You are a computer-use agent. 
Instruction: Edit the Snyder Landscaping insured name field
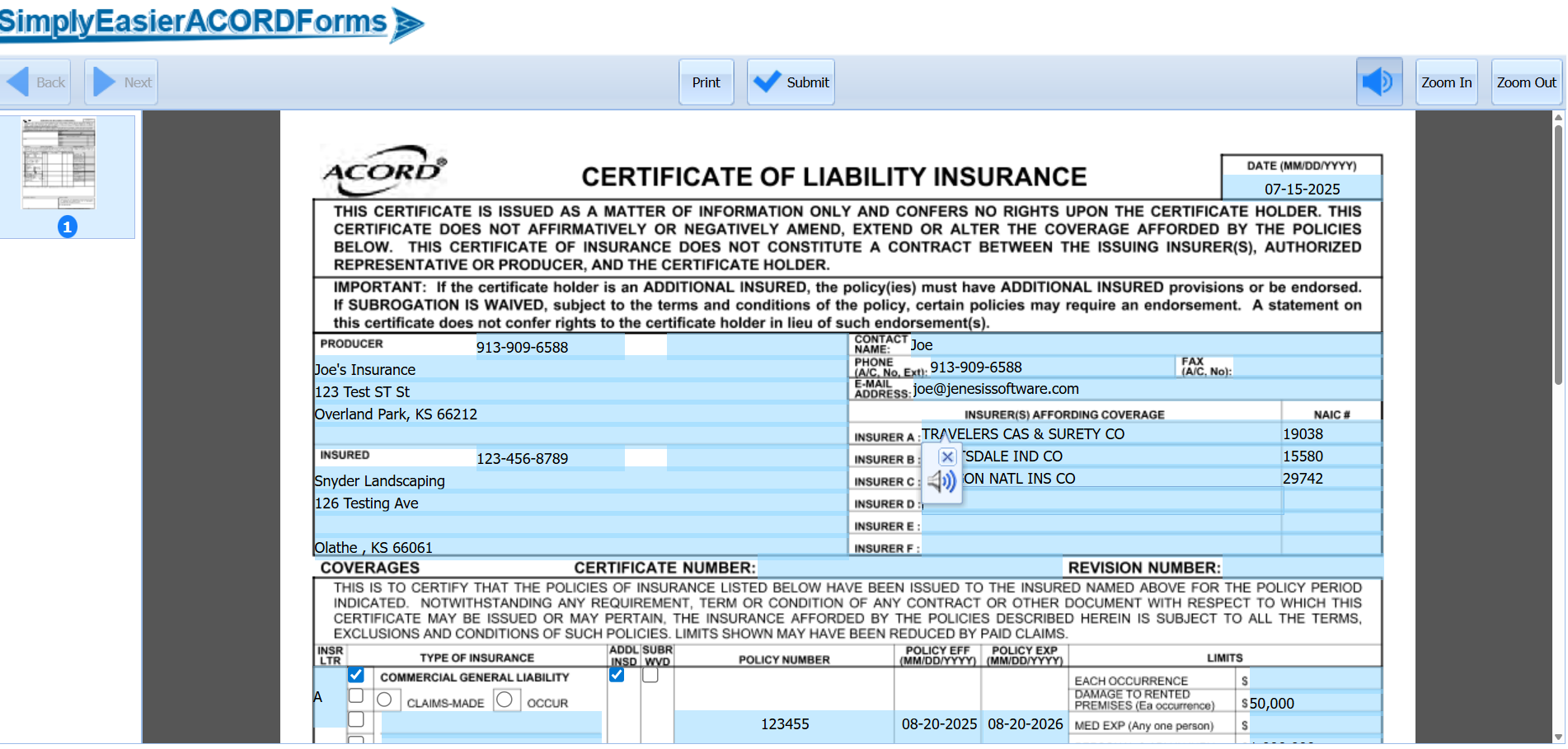[x=580, y=480]
